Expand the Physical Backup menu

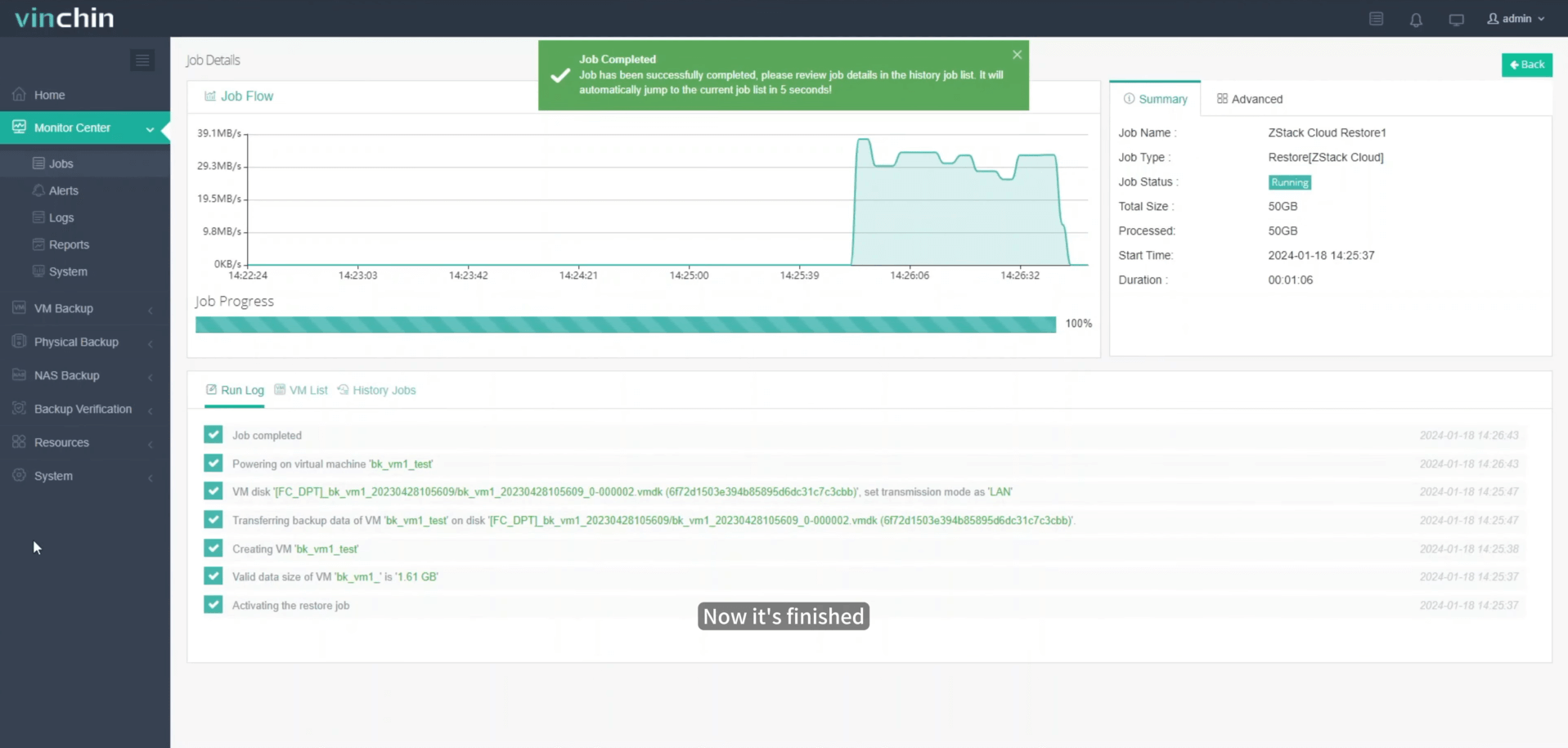[x=151, y=343]
